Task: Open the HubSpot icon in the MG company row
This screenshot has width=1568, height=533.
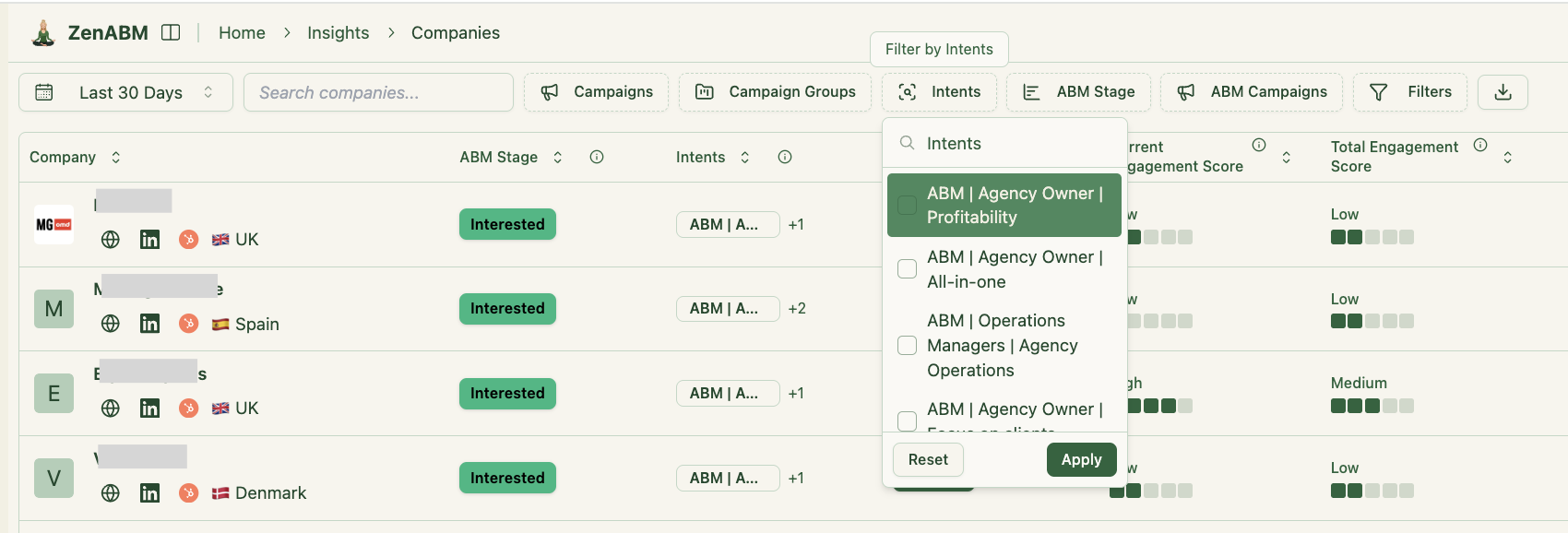Action: click(188, 240)
